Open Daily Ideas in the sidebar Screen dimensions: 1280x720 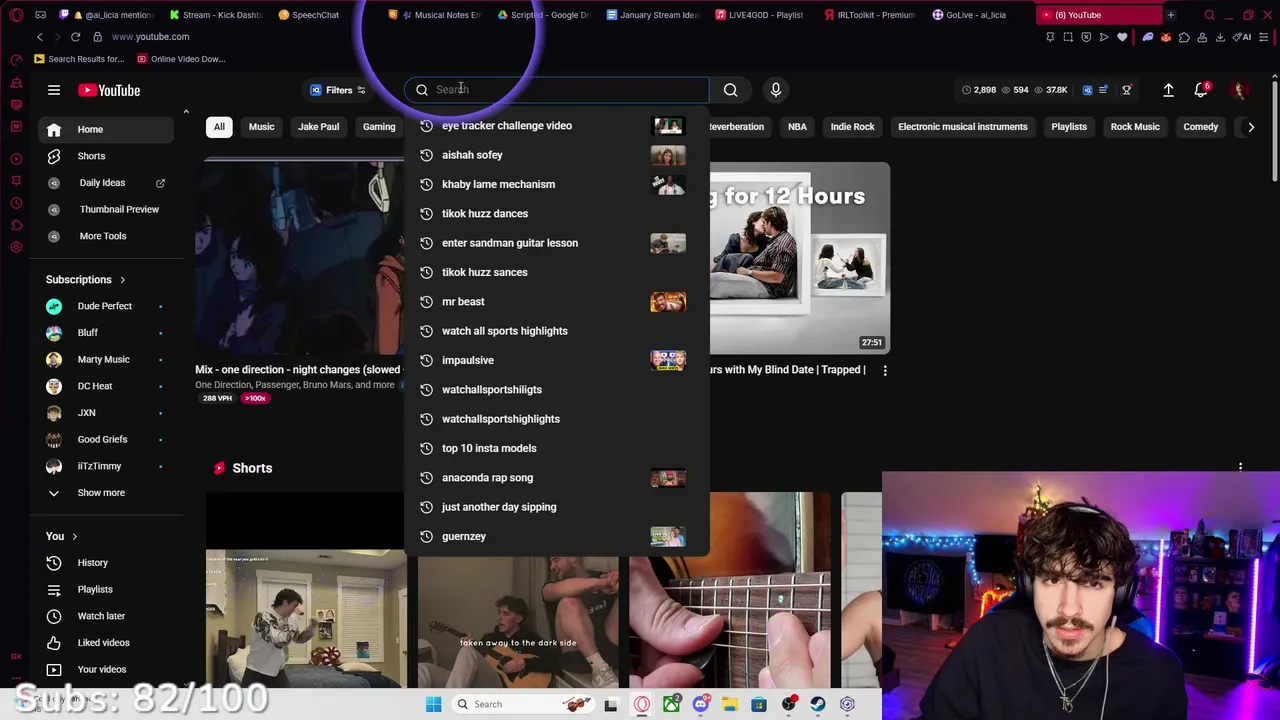pyautogui.click(x=104, y=183)
